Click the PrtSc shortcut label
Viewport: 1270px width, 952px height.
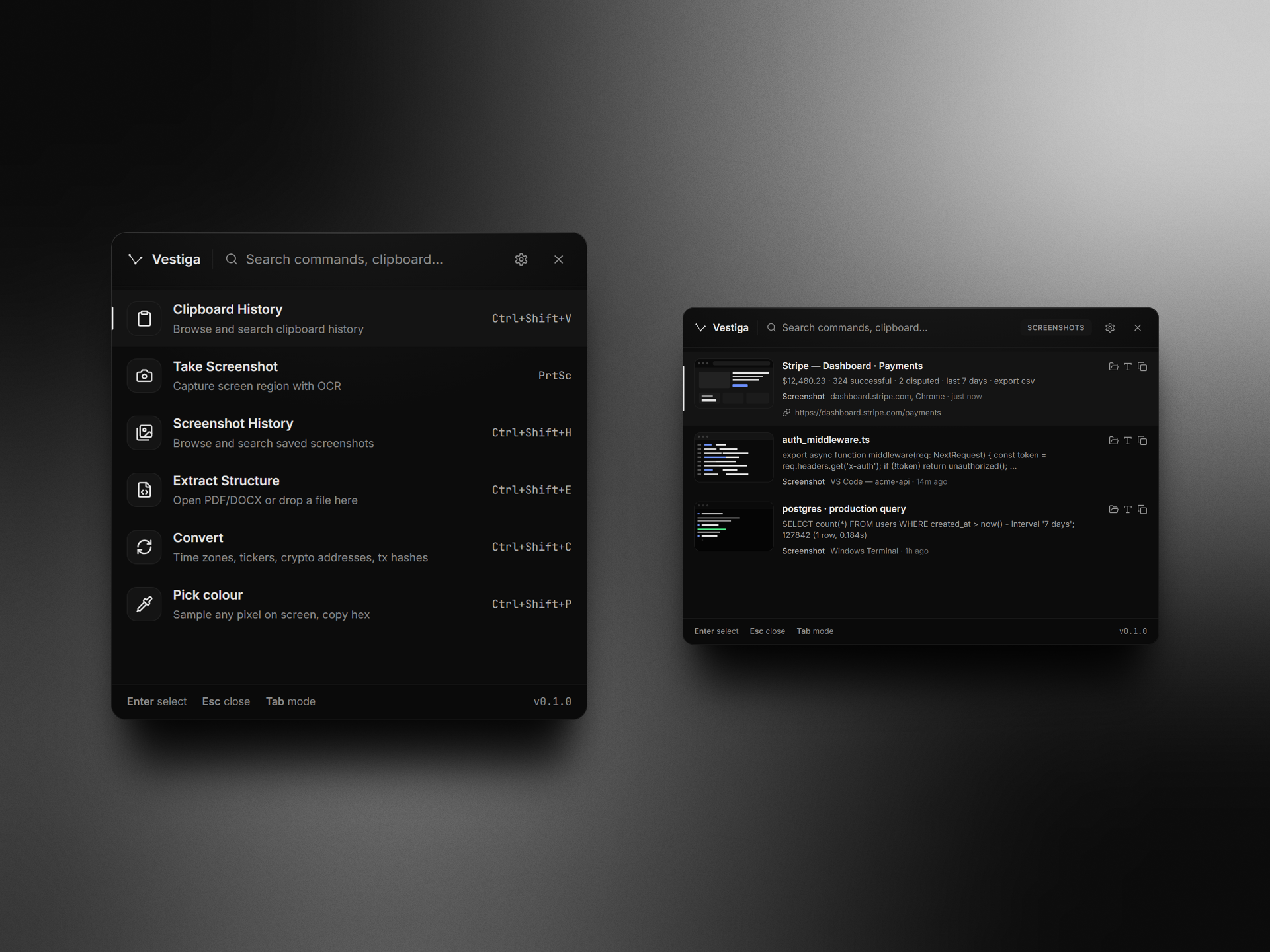tap(554, 376)
